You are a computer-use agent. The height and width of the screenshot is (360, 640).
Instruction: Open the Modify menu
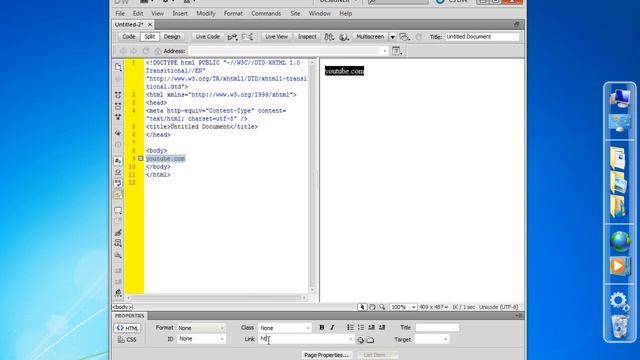pos(206,13)
